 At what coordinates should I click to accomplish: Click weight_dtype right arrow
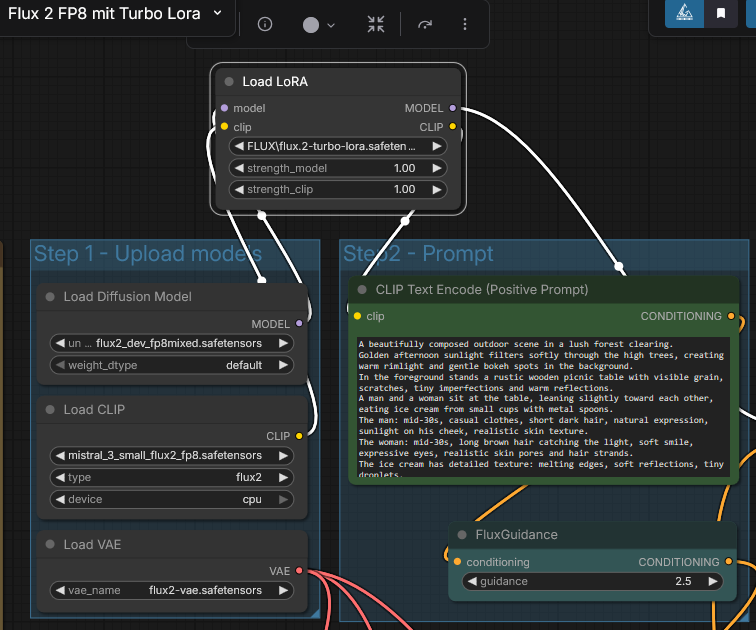tap(284, 365)
